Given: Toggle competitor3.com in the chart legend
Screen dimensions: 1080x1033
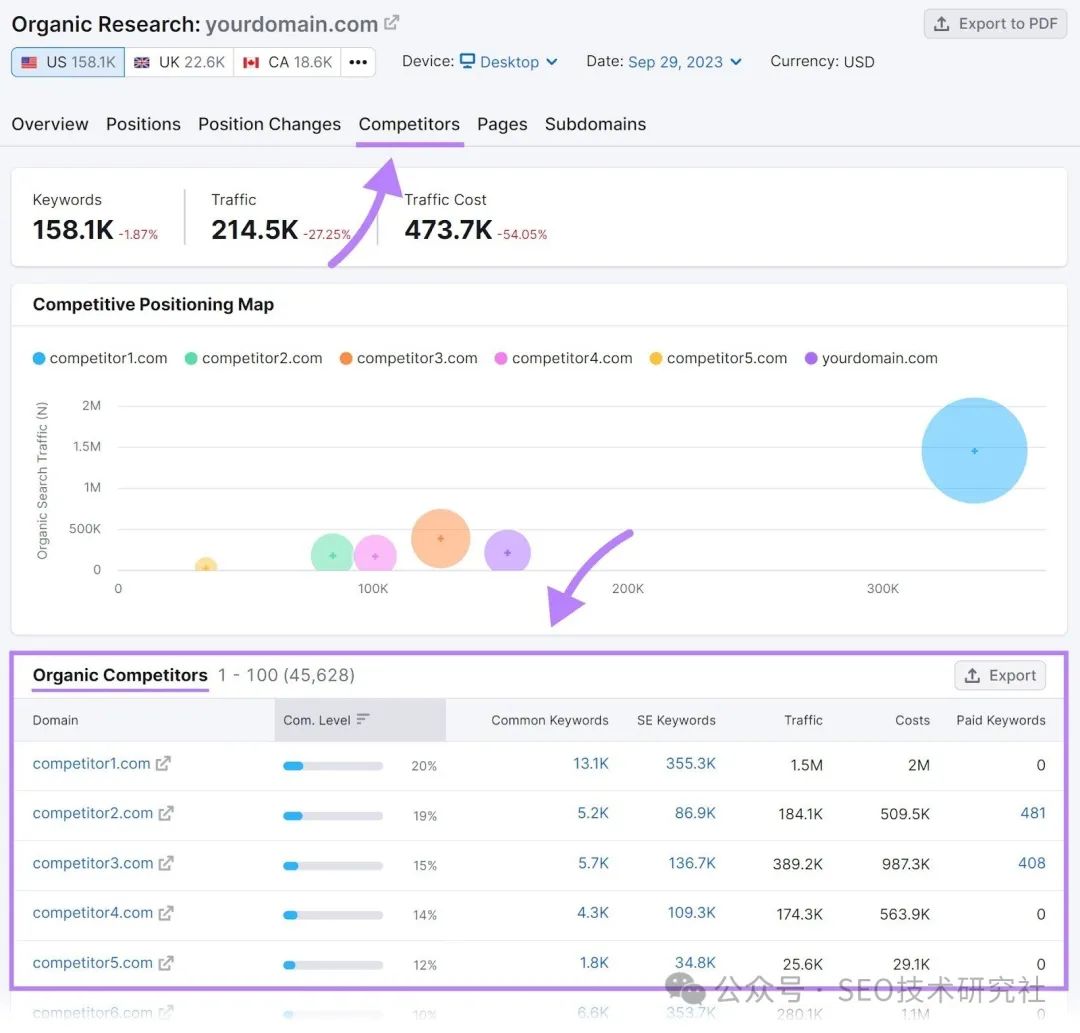Looking at the screenshot, I should tap(408, 358).
